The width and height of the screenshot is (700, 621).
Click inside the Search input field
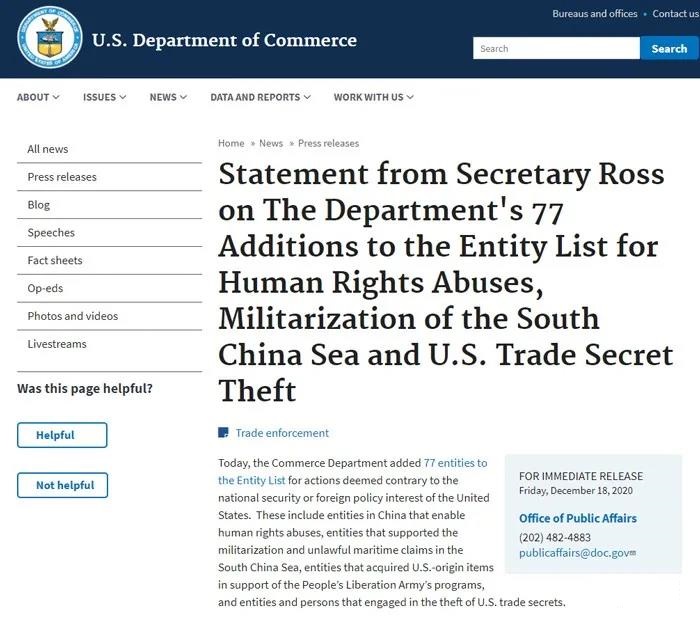556,48
